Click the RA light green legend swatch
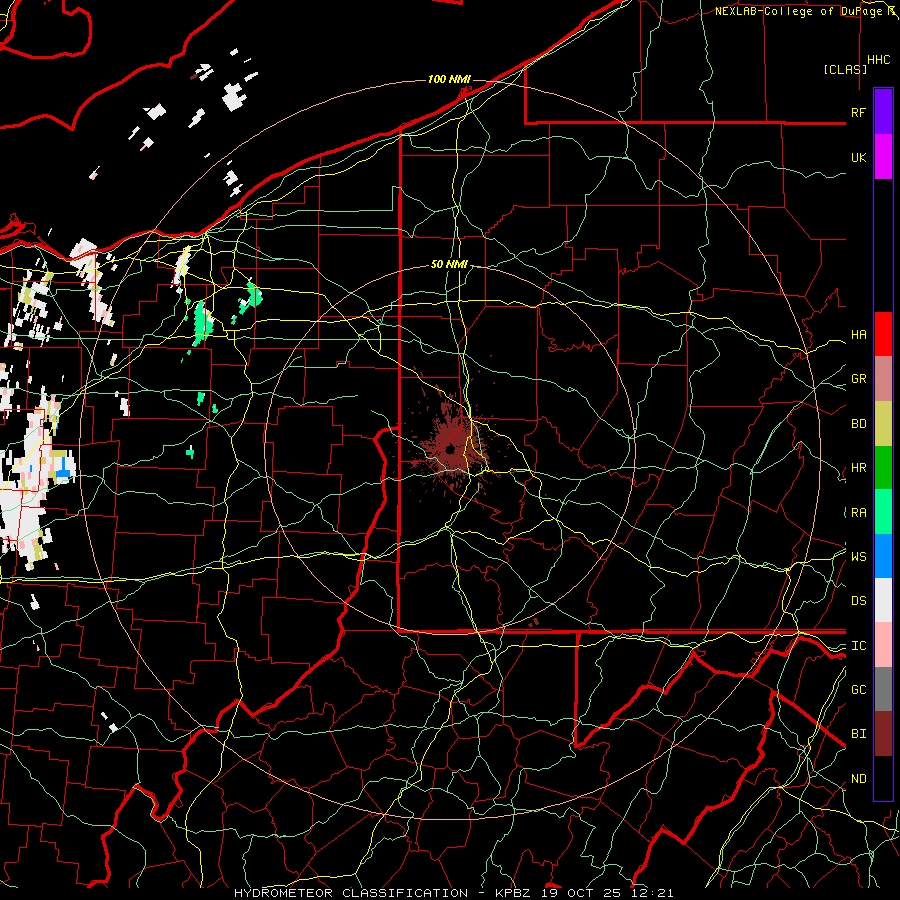 883,512
